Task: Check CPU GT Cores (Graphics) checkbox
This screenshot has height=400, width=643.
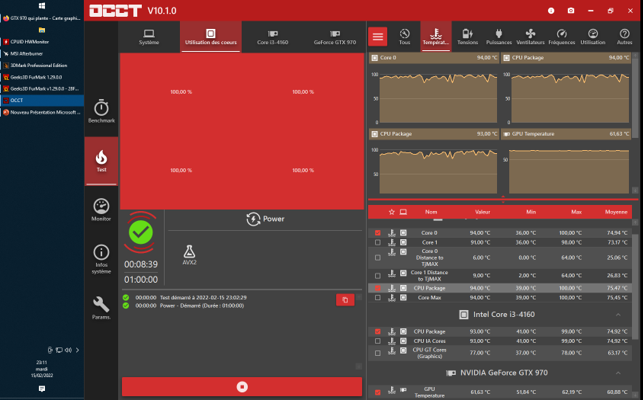Action: click(x=378, y=353)
